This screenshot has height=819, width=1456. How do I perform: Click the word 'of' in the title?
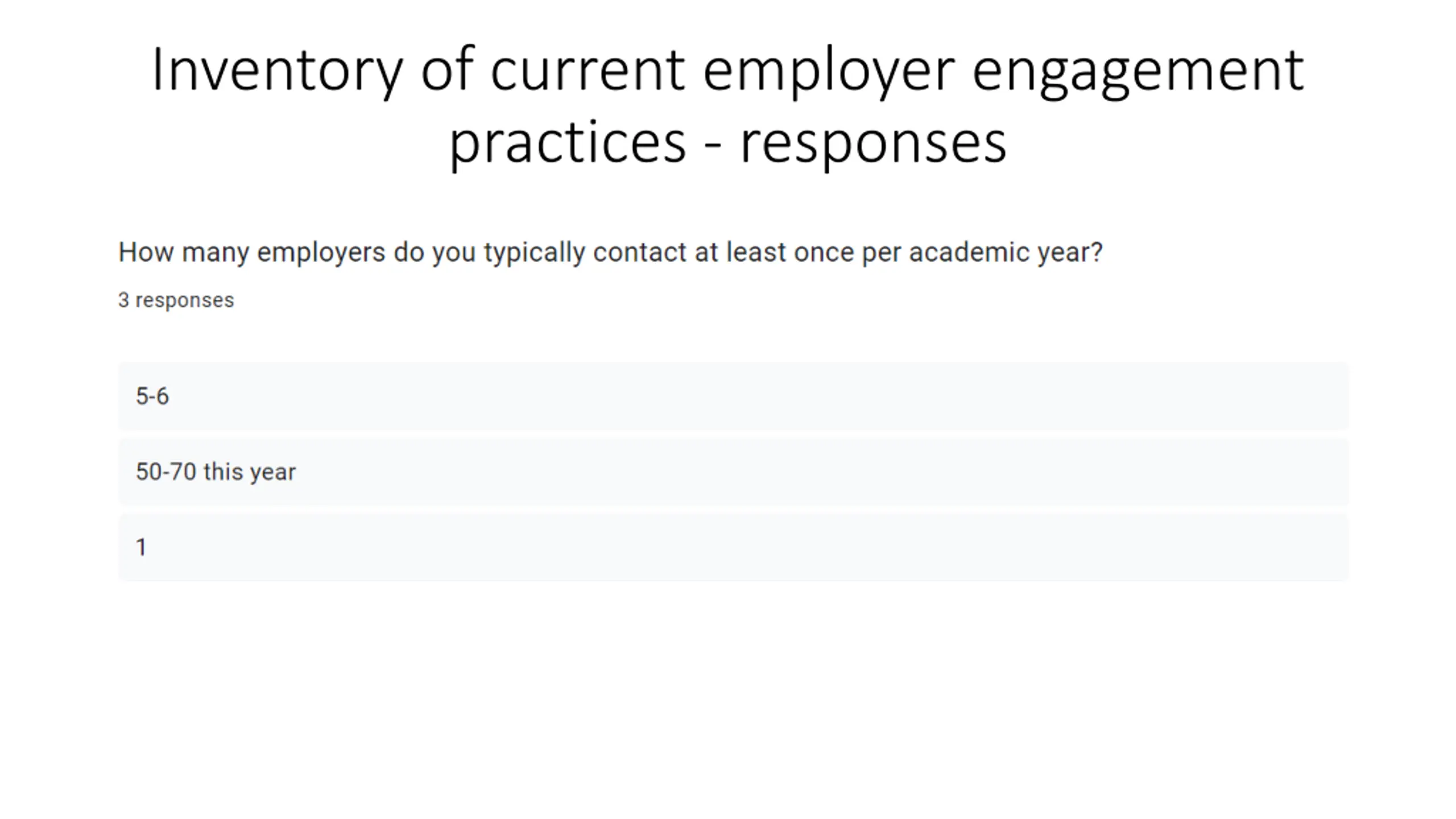point(447,69)
